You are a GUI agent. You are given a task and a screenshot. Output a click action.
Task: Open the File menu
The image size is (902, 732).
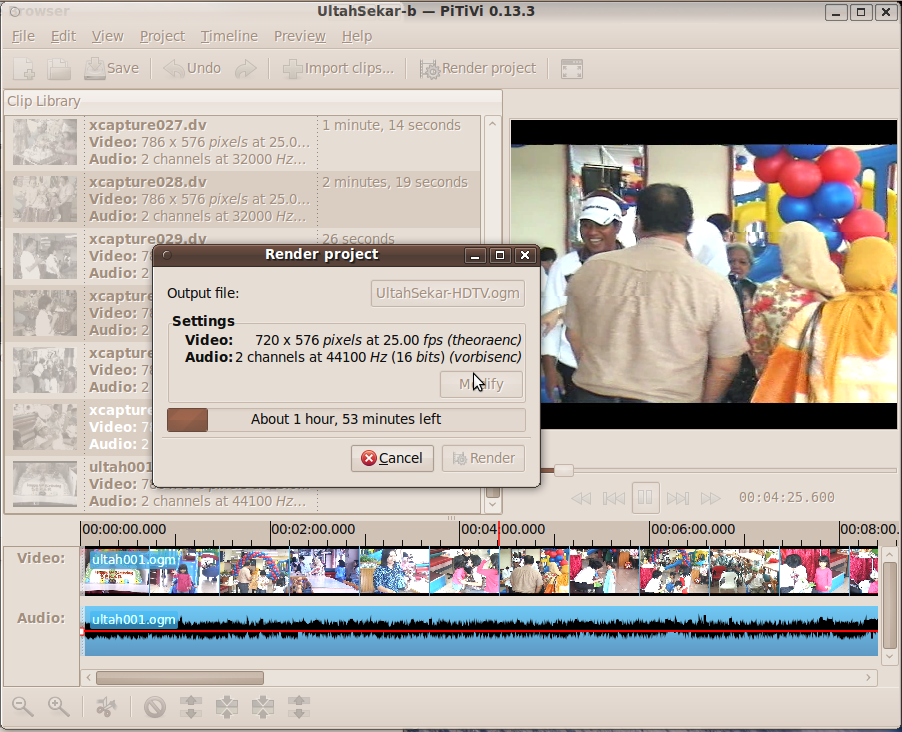pos(23,36)
